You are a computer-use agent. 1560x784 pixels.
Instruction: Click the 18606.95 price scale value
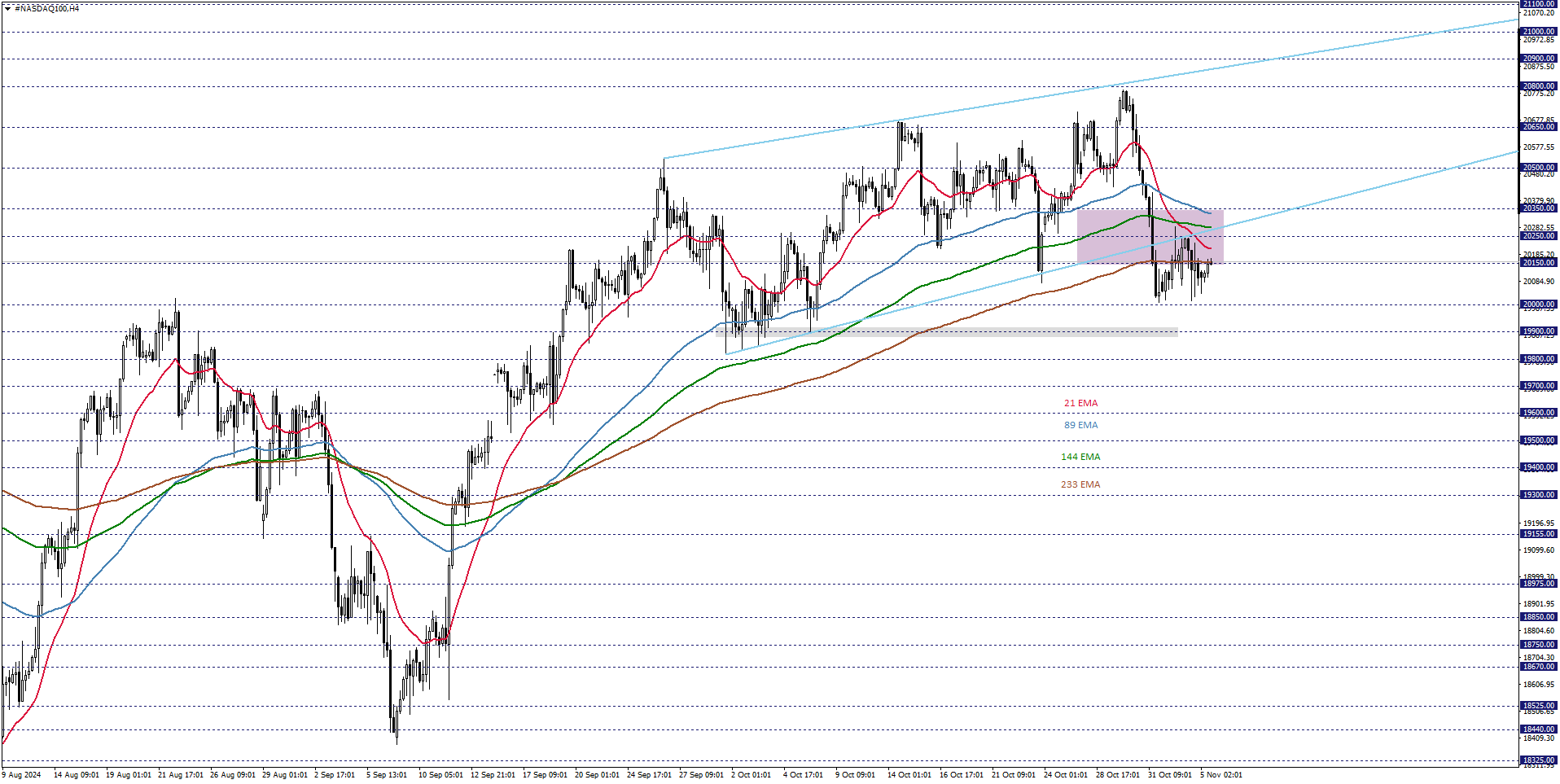point(1539,685)
